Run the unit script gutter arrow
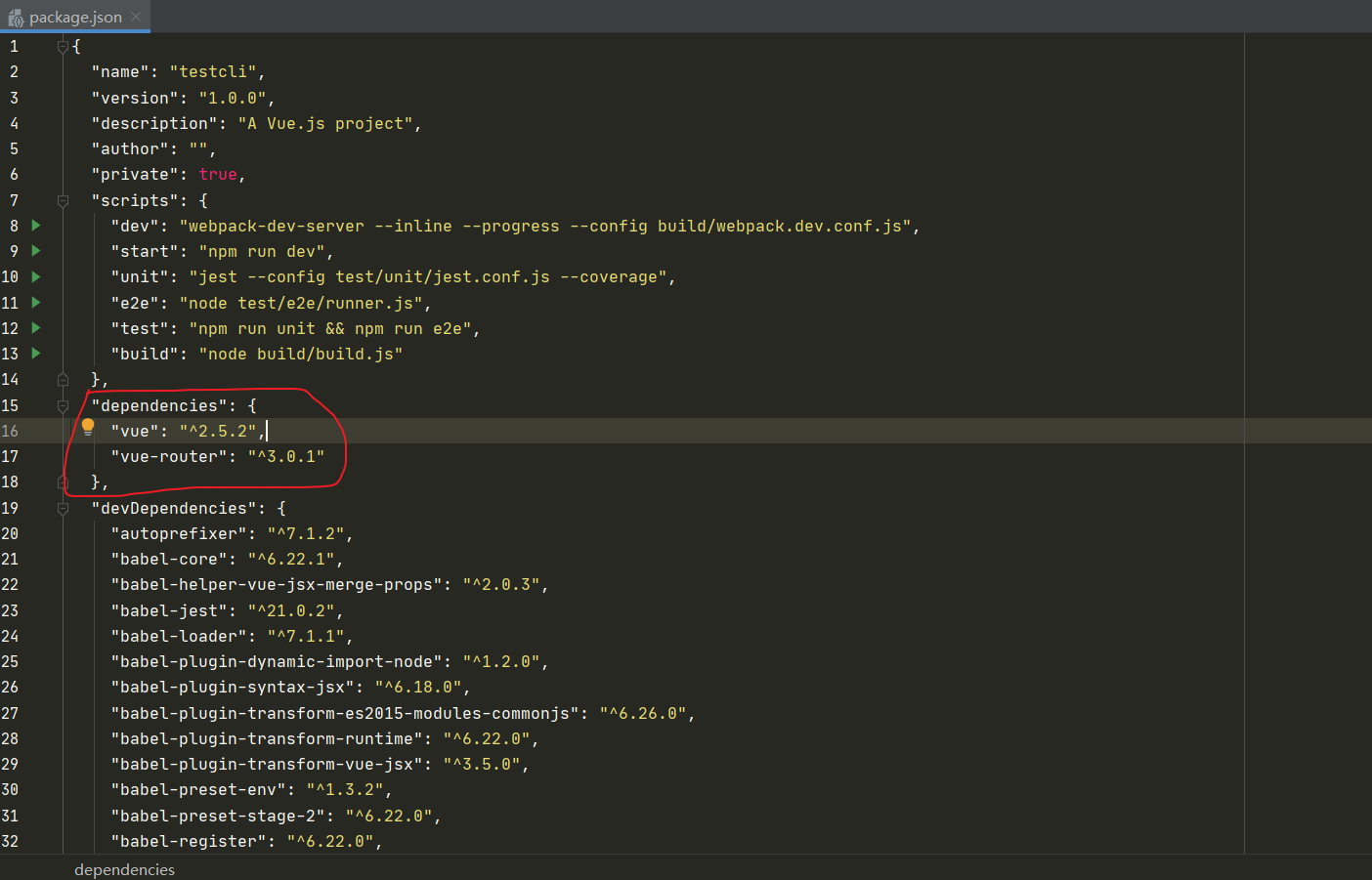This screenshot has width=1372, height=880. tap(36, 276)
